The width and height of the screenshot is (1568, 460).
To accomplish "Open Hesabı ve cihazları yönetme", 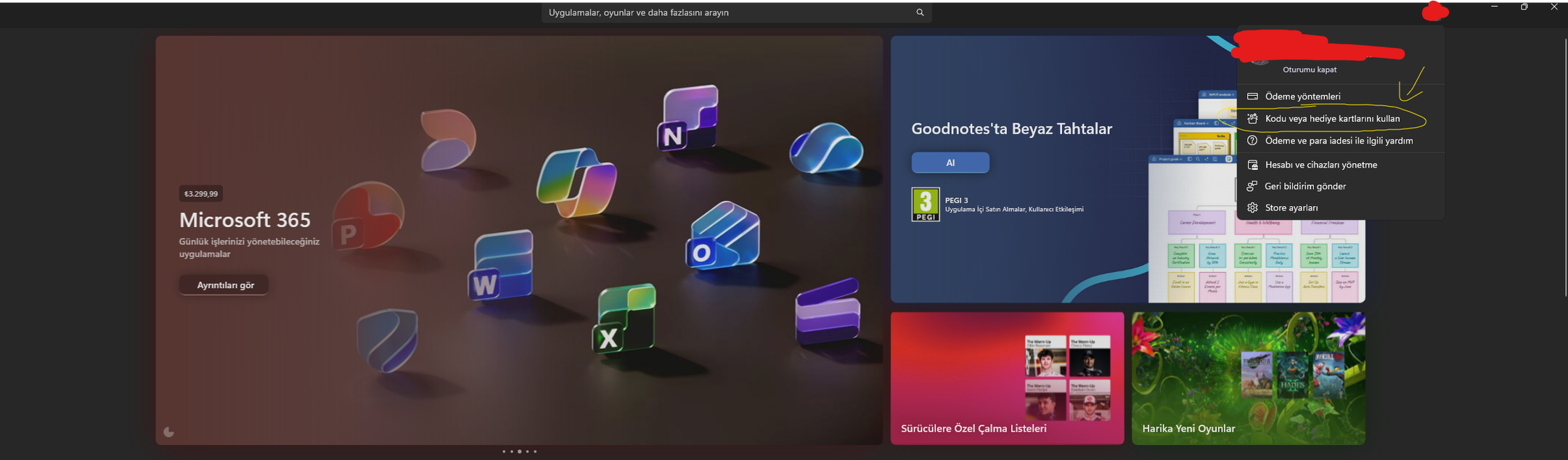I will 1340,165.
